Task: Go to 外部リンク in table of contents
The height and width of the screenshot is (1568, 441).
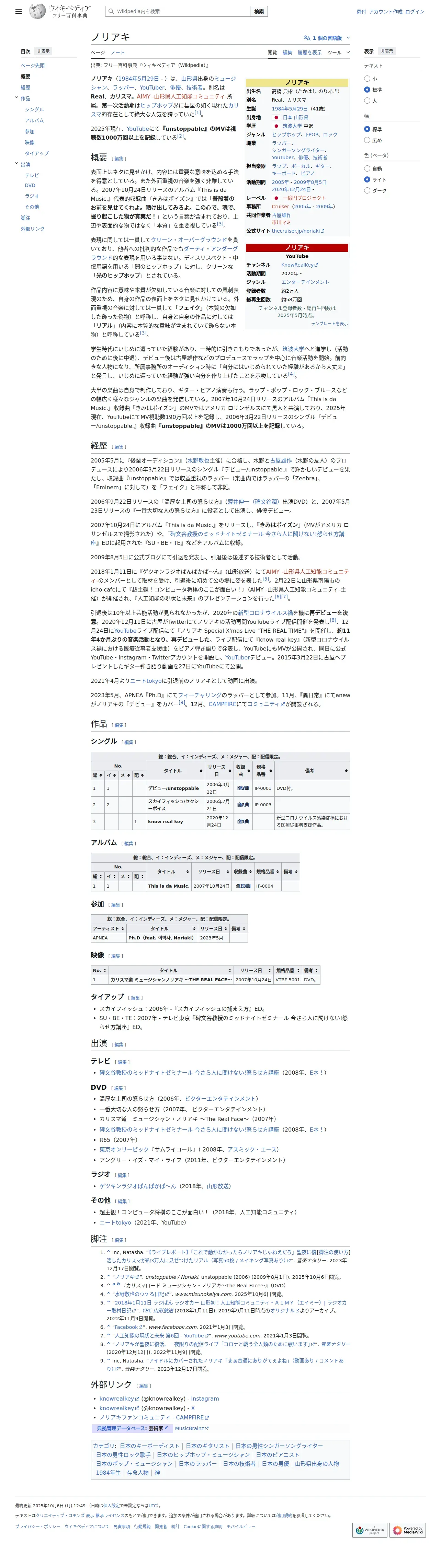Action: (32, 229)
